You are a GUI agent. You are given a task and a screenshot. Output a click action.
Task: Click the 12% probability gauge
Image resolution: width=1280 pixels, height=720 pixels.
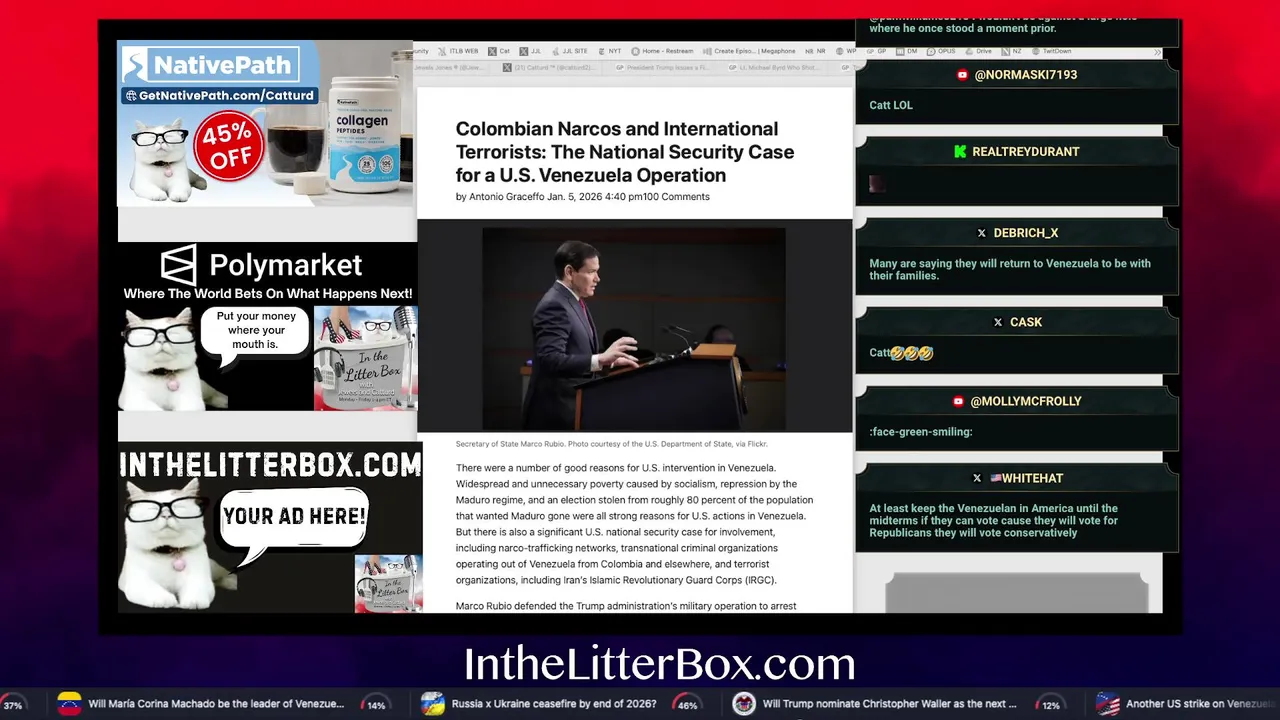click(1051, 704)
